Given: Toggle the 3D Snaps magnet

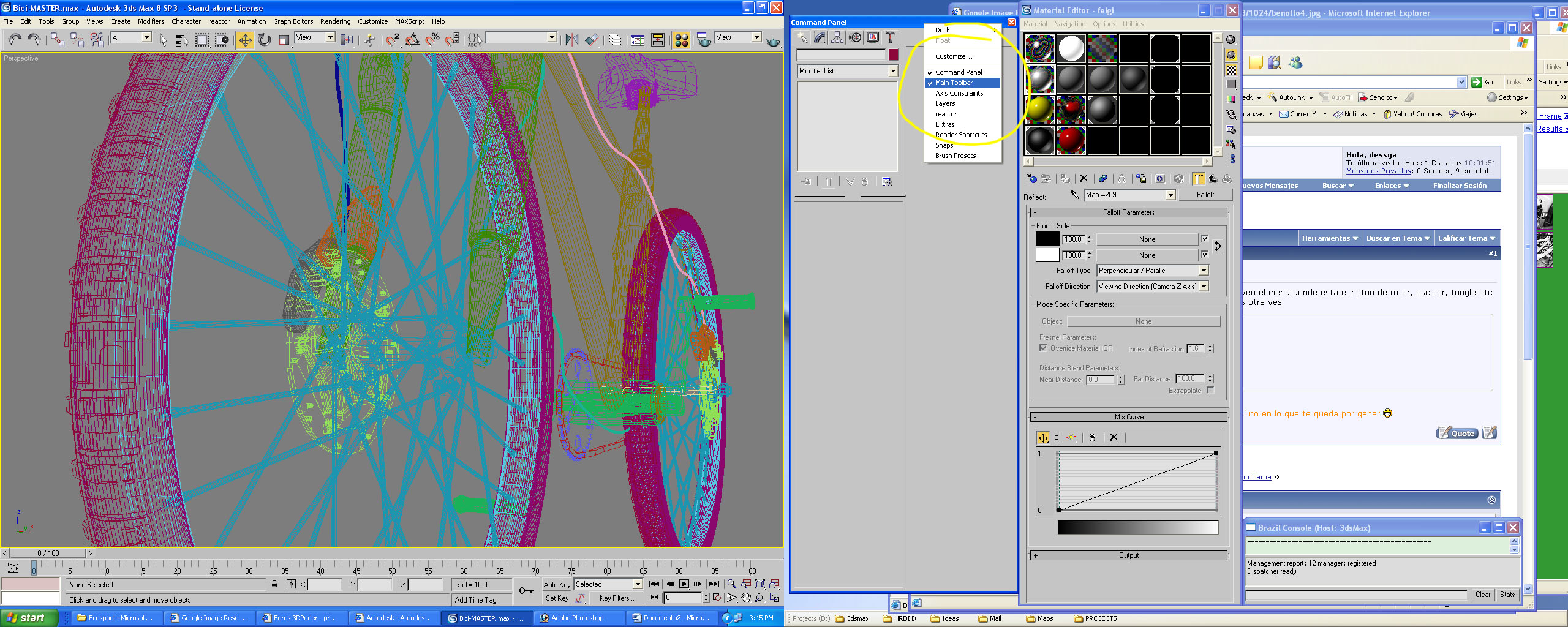Looking at the screenshot, I should pos(393,40).
